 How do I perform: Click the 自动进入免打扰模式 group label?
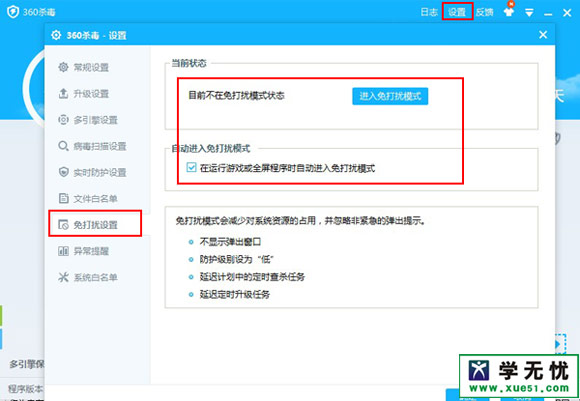[x=211, y=149]
